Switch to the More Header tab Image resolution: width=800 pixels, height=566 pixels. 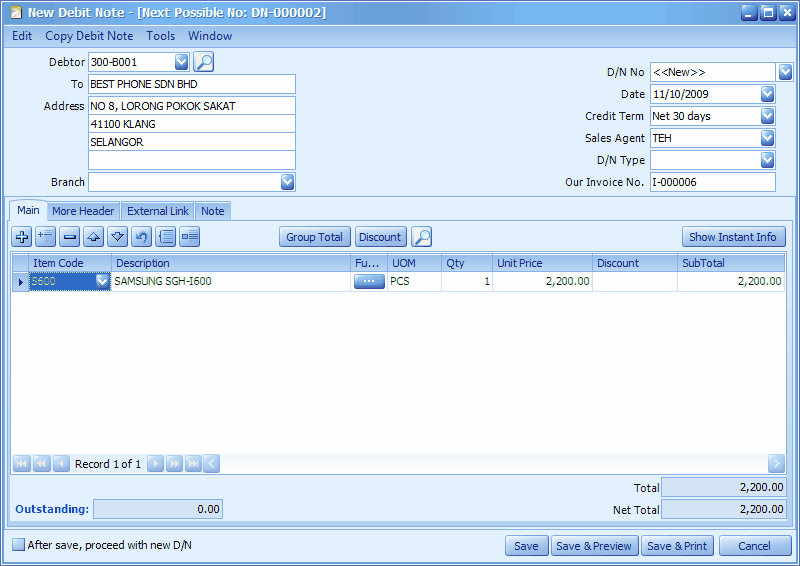(x=83, y=211)
